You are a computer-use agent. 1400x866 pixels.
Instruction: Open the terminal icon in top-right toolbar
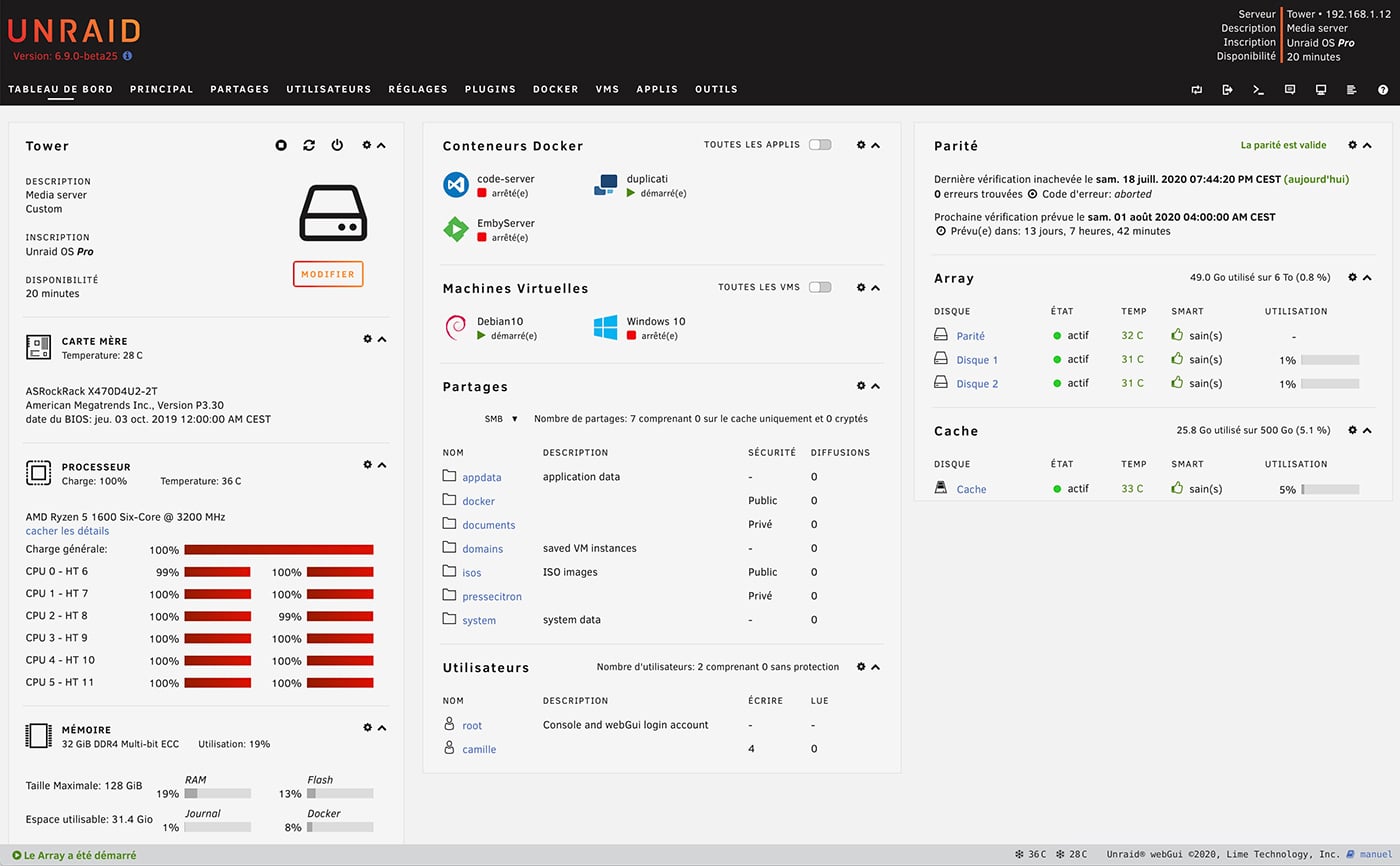coord(1259,90)
